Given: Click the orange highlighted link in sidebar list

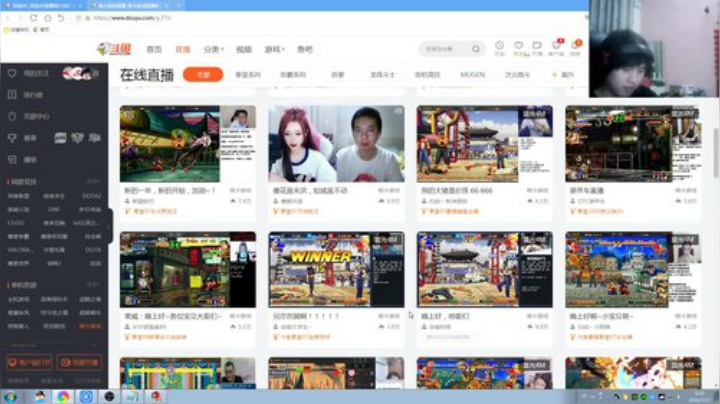Looking at the screenshot, I should point(90,326).
